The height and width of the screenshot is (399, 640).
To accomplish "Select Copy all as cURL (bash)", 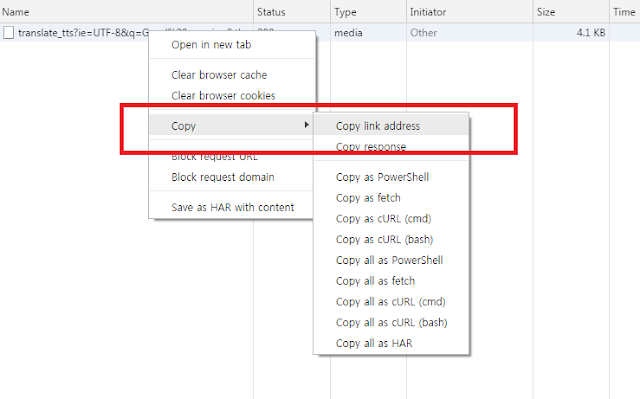I will [x=391, y=322].
